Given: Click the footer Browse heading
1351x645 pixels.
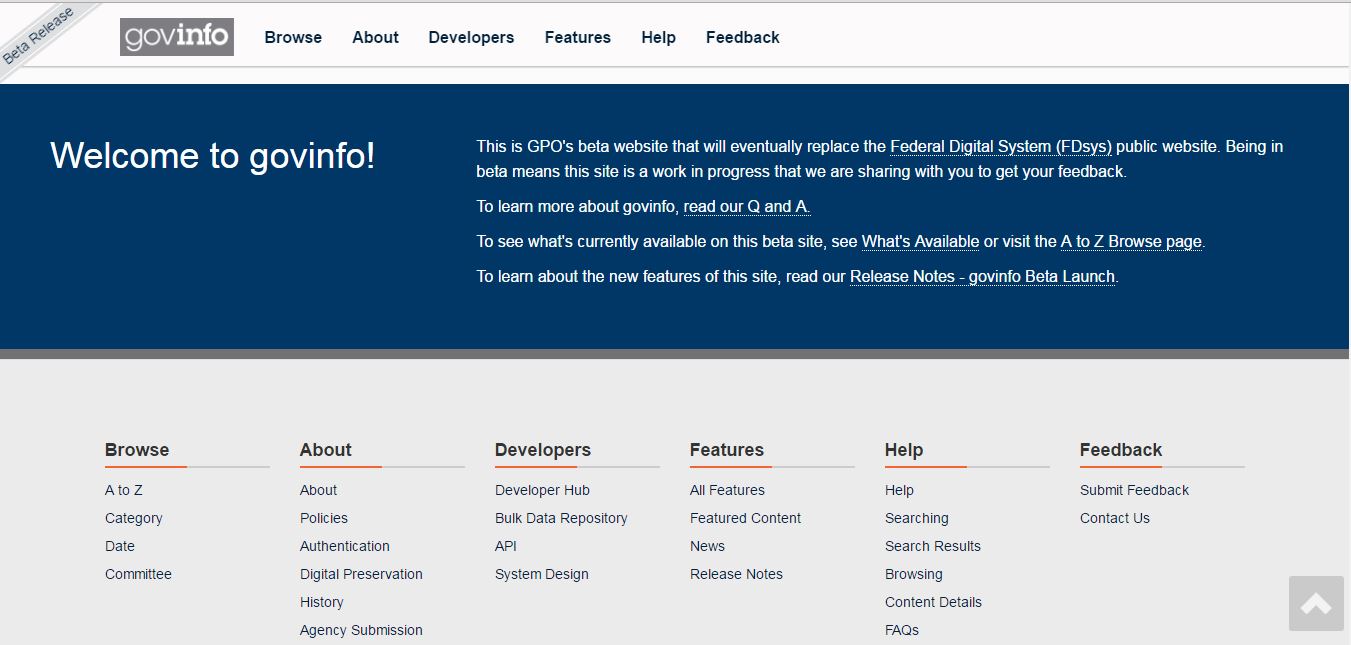Looking at the screenshot, I should point(137,450).
